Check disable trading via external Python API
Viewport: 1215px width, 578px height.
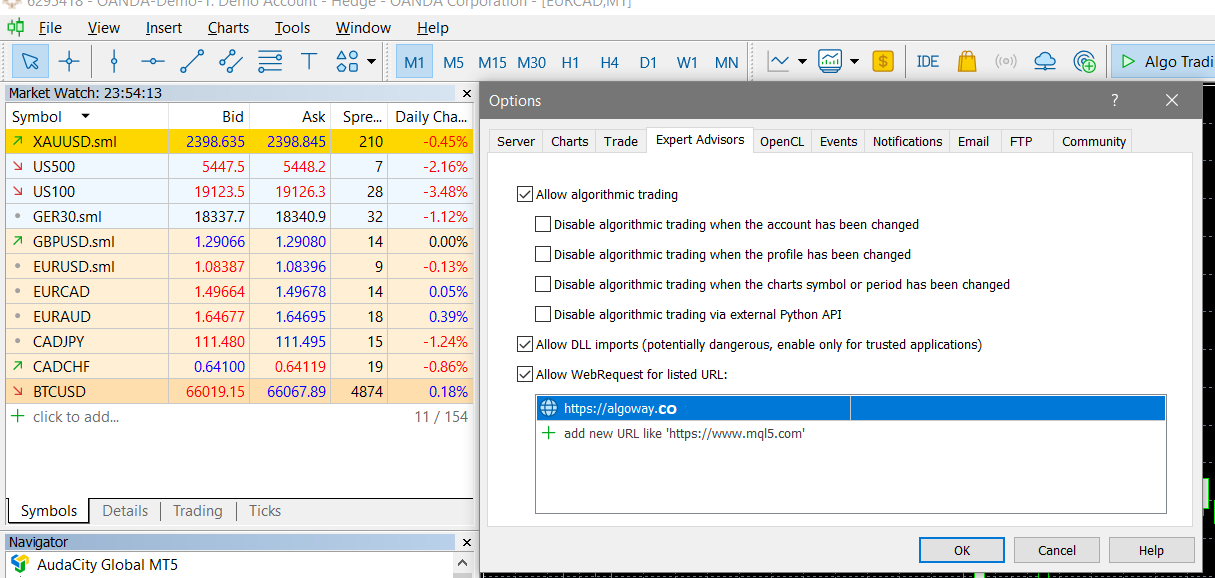click(x=543, y=315)
